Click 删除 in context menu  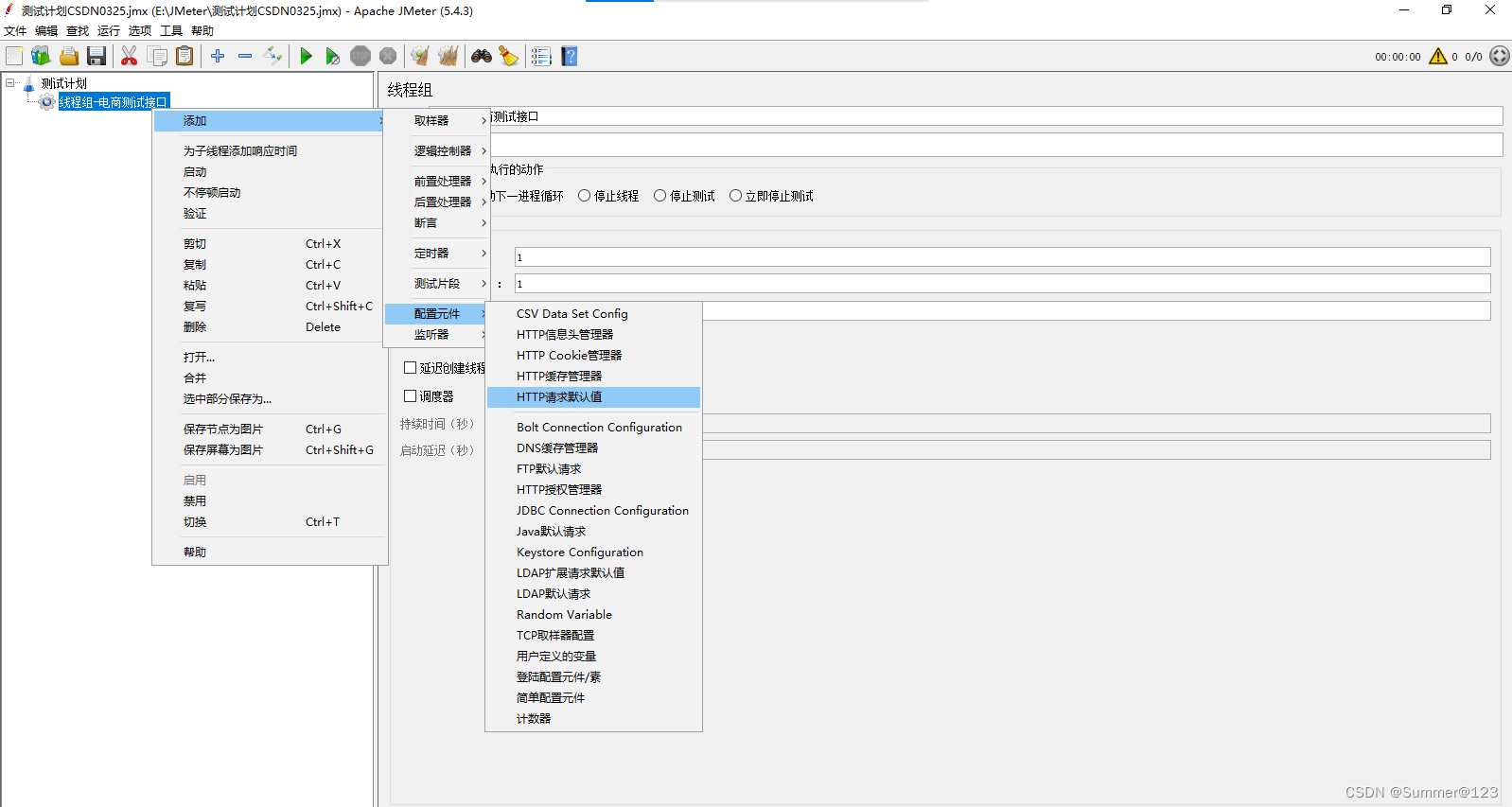[270, 327]
